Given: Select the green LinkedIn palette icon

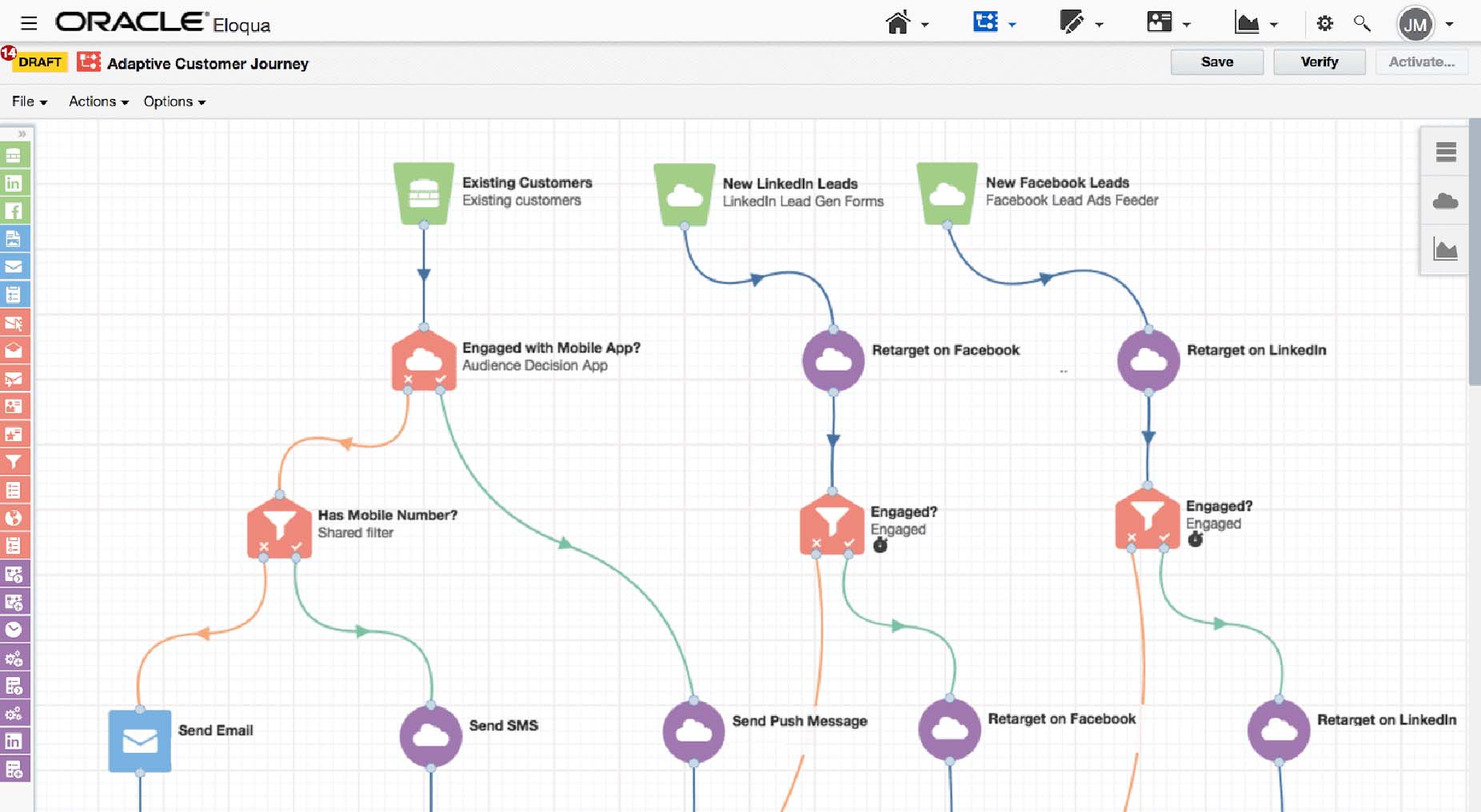Looking at the screenshot, I should (14, 183).
